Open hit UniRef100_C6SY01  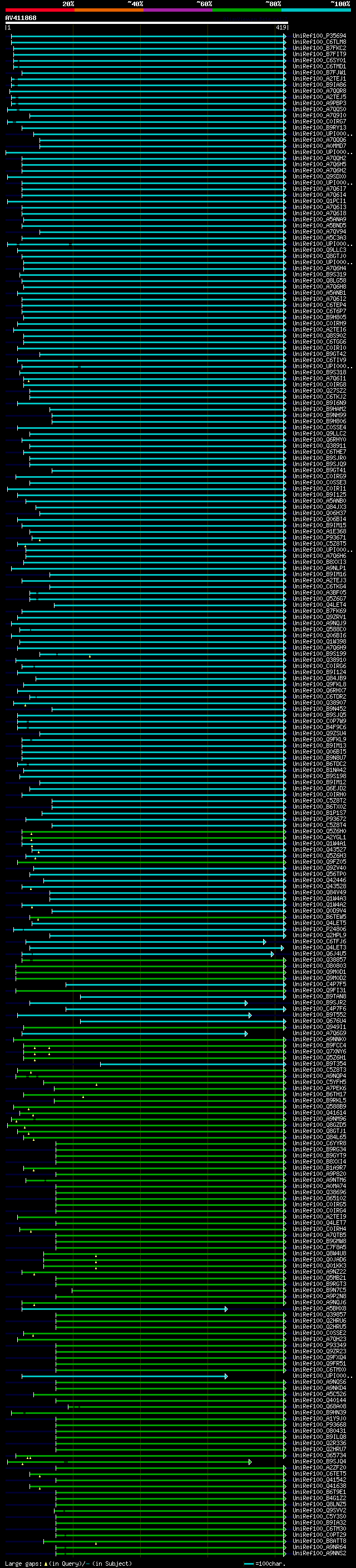pyautogui.click(x=319, y=60)
